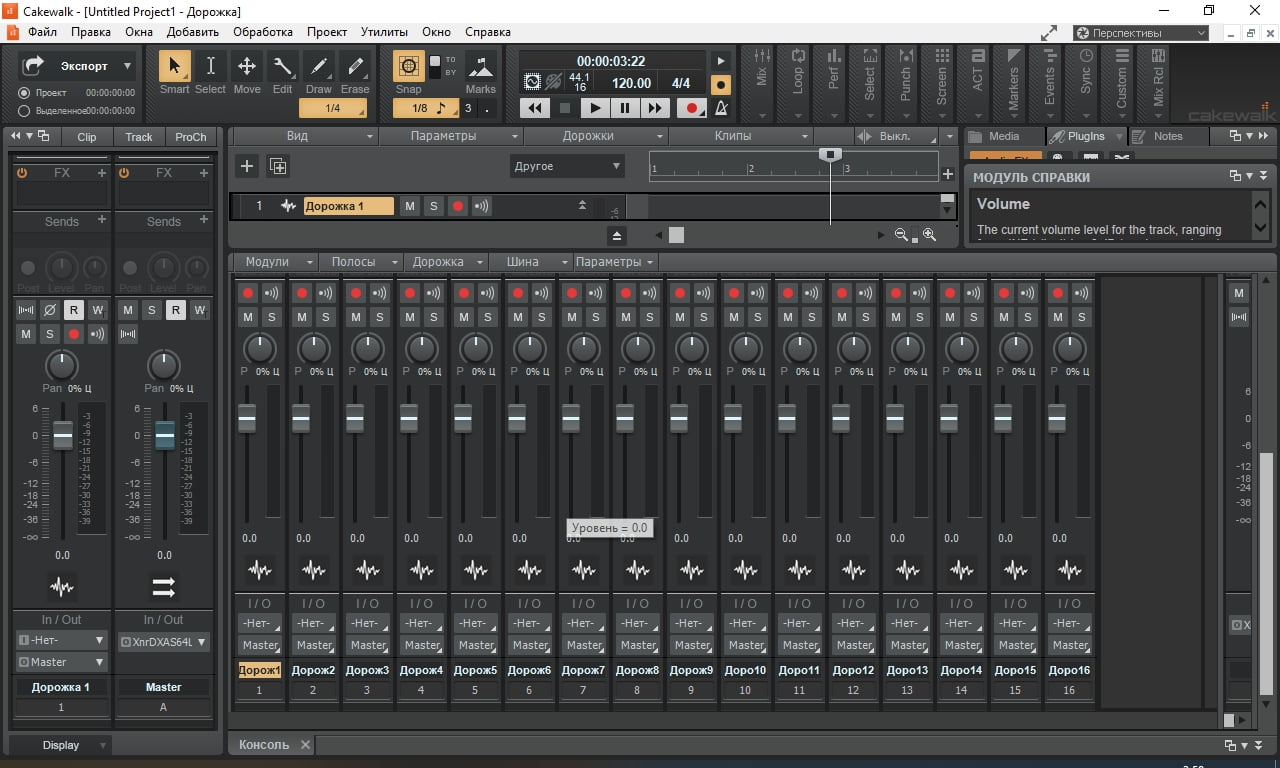Start playback with the Play button

coord(595,108)
